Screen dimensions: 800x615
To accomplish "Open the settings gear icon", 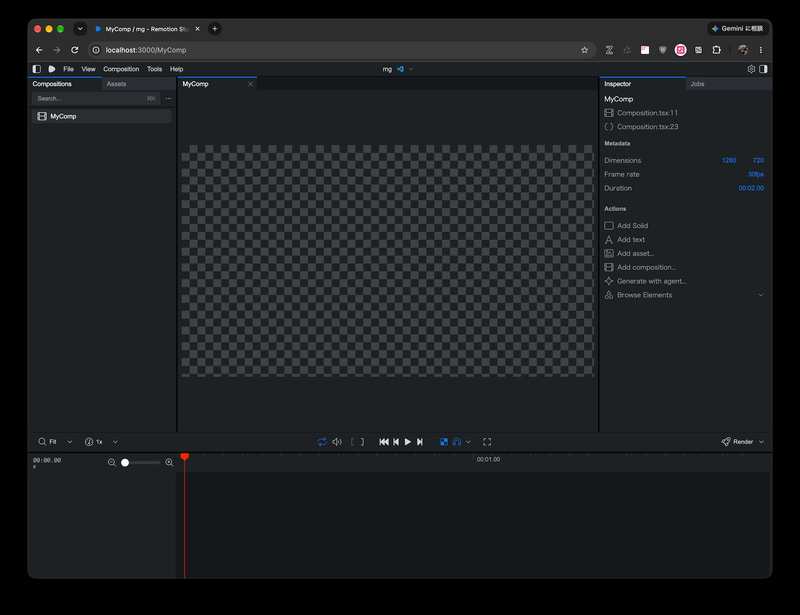I will pyautogui.click(x=751, y=69).
